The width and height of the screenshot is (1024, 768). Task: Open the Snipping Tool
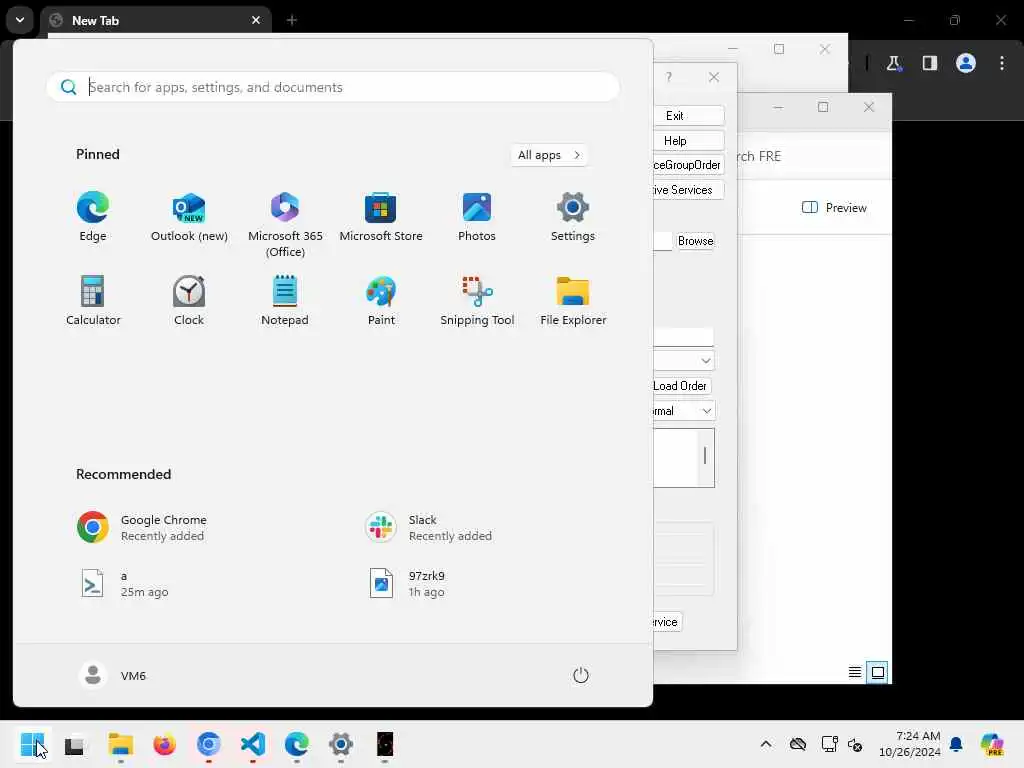(x=477, y=300)
